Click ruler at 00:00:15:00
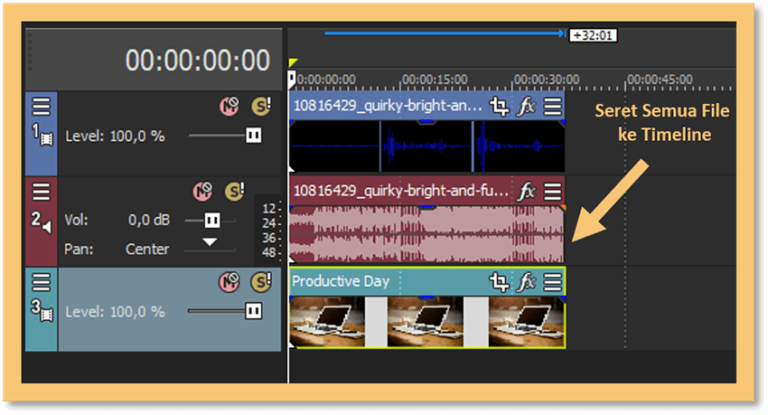Viewport: 768px width, 415px height. click(x=434, y=79)
